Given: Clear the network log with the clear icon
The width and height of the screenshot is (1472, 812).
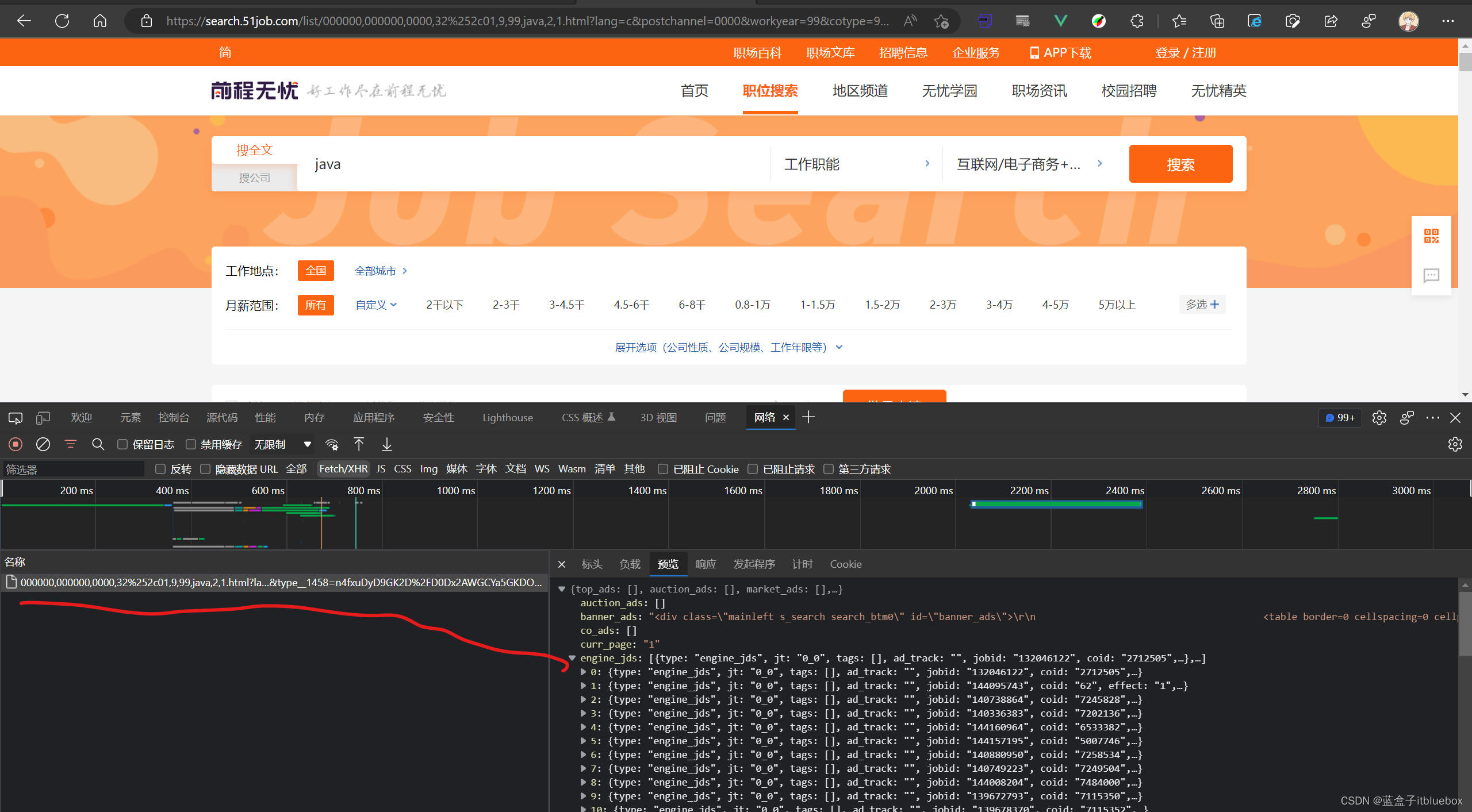Looking at the screenshot, I should point(43,444).
